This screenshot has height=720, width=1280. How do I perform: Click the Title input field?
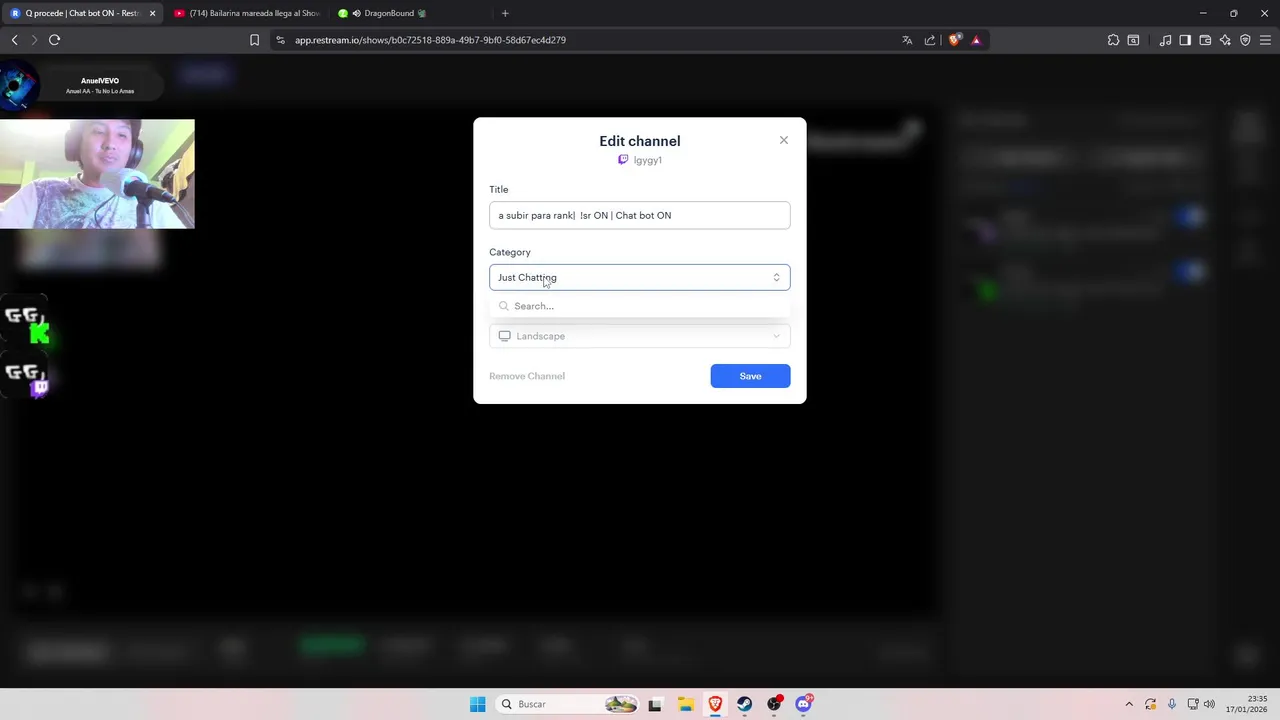click(639, 215)
